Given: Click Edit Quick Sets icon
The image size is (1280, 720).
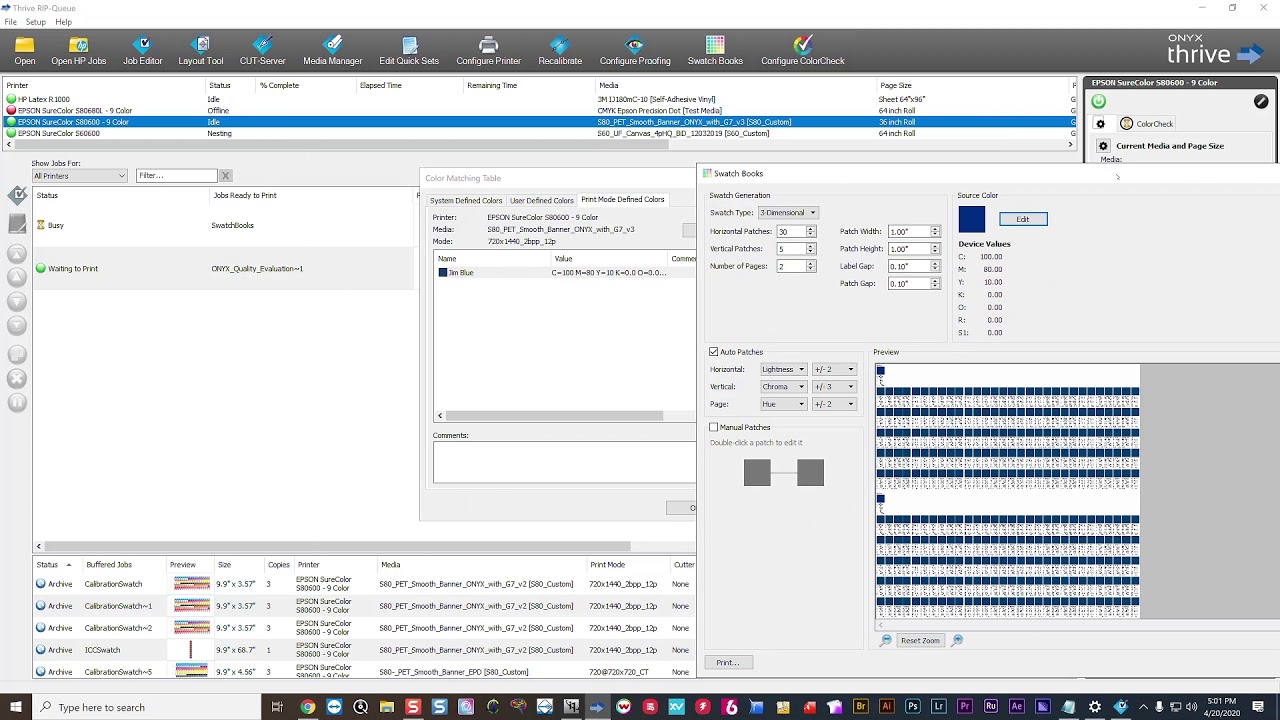Looking at the screenshot, I should pyautogui.click(x=409, y=51).
